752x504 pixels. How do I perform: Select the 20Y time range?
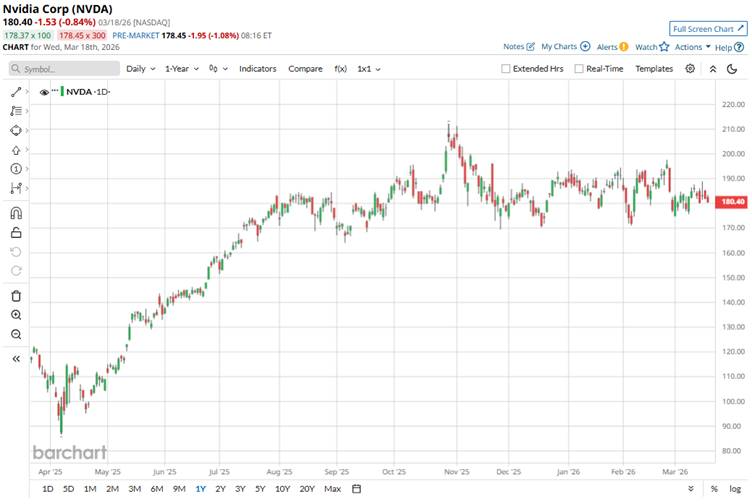(307, 489)
